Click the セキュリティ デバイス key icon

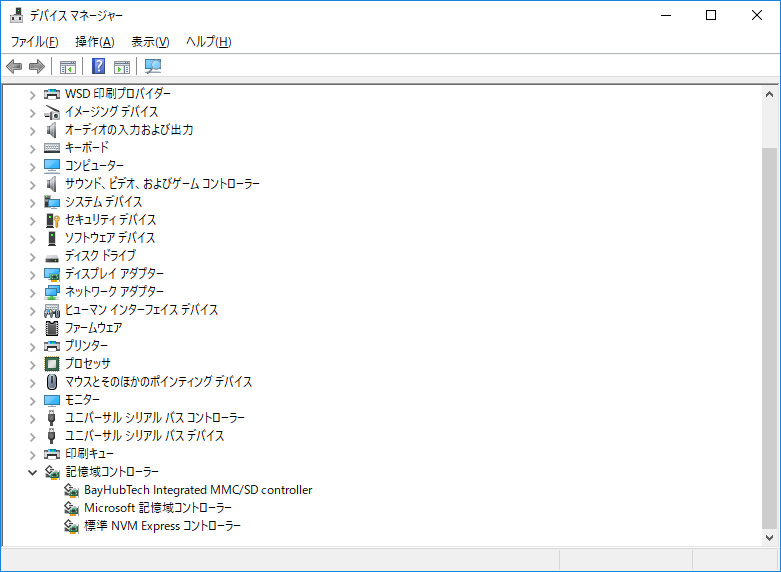tap(52, 220)
